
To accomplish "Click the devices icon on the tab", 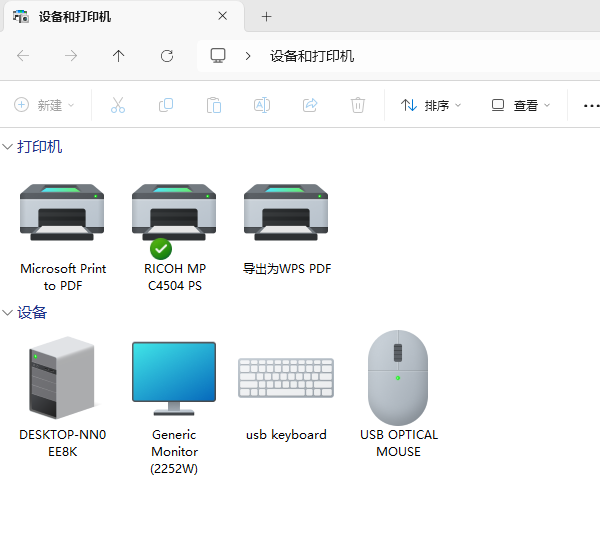I will (x=21, y=16).
